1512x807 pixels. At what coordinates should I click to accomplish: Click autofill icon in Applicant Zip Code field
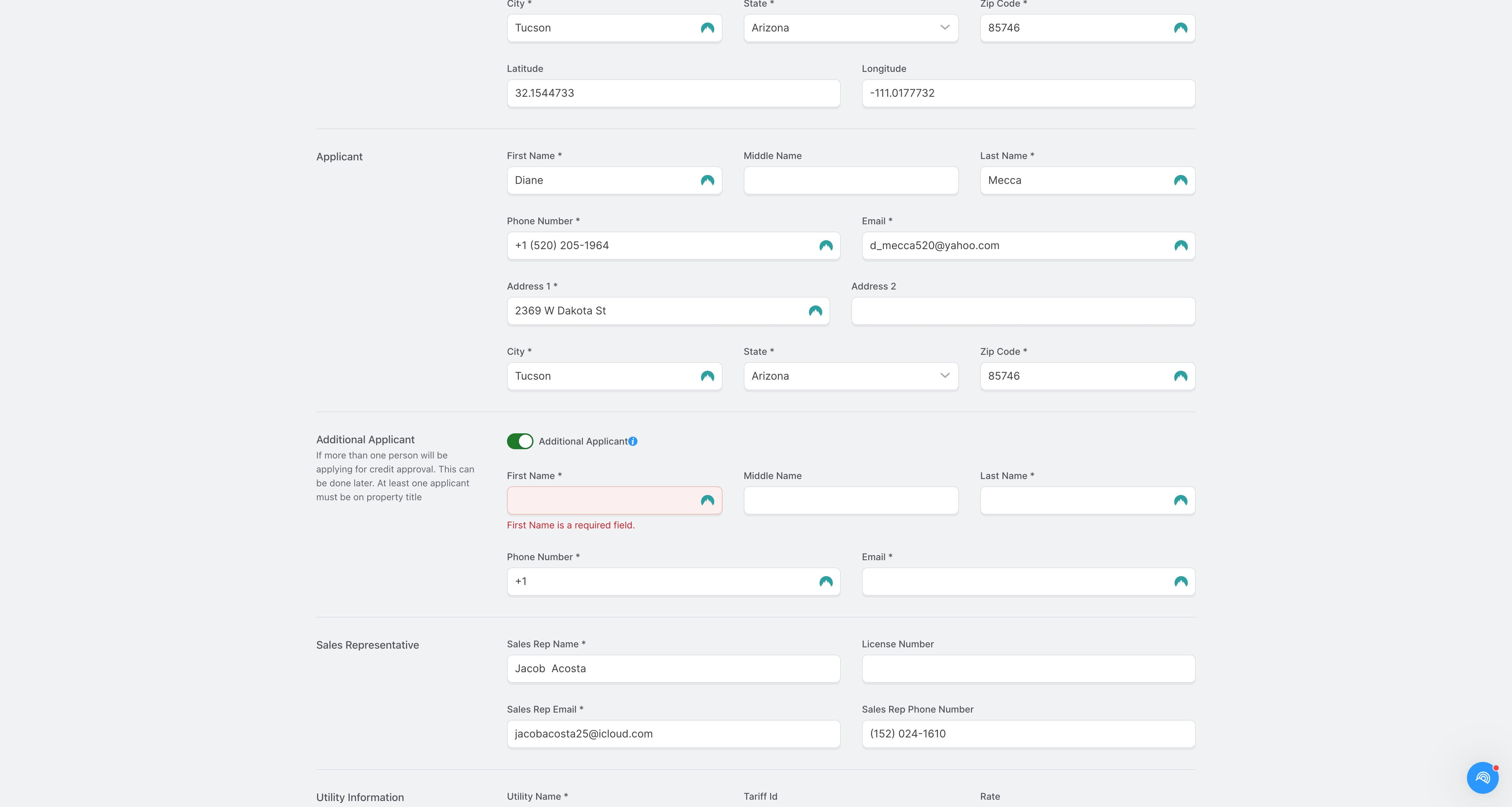pos(1181,376)
